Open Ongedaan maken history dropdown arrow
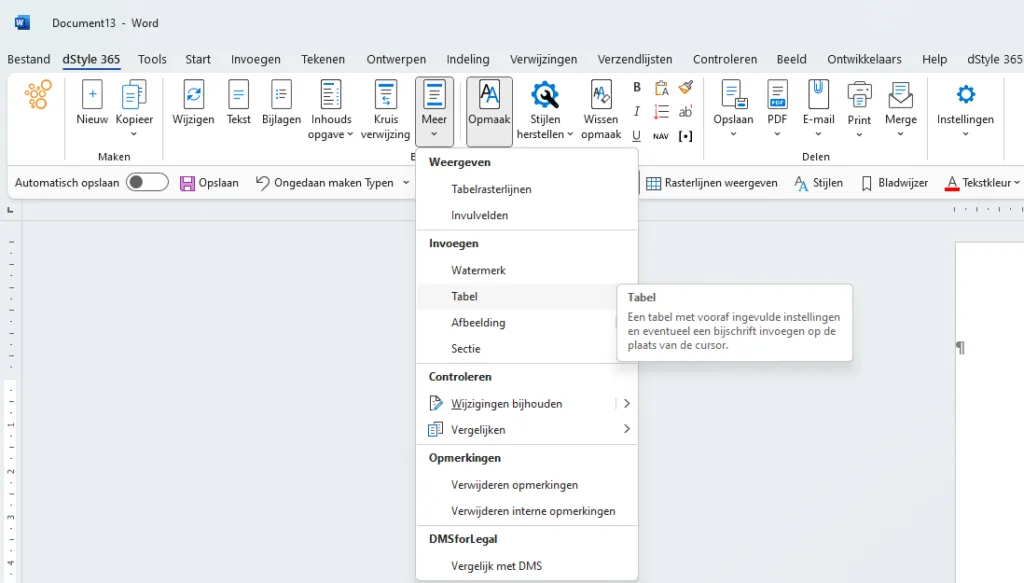Image resolution: width=1024 pixels, height=583 pixels. click(406, 183)
